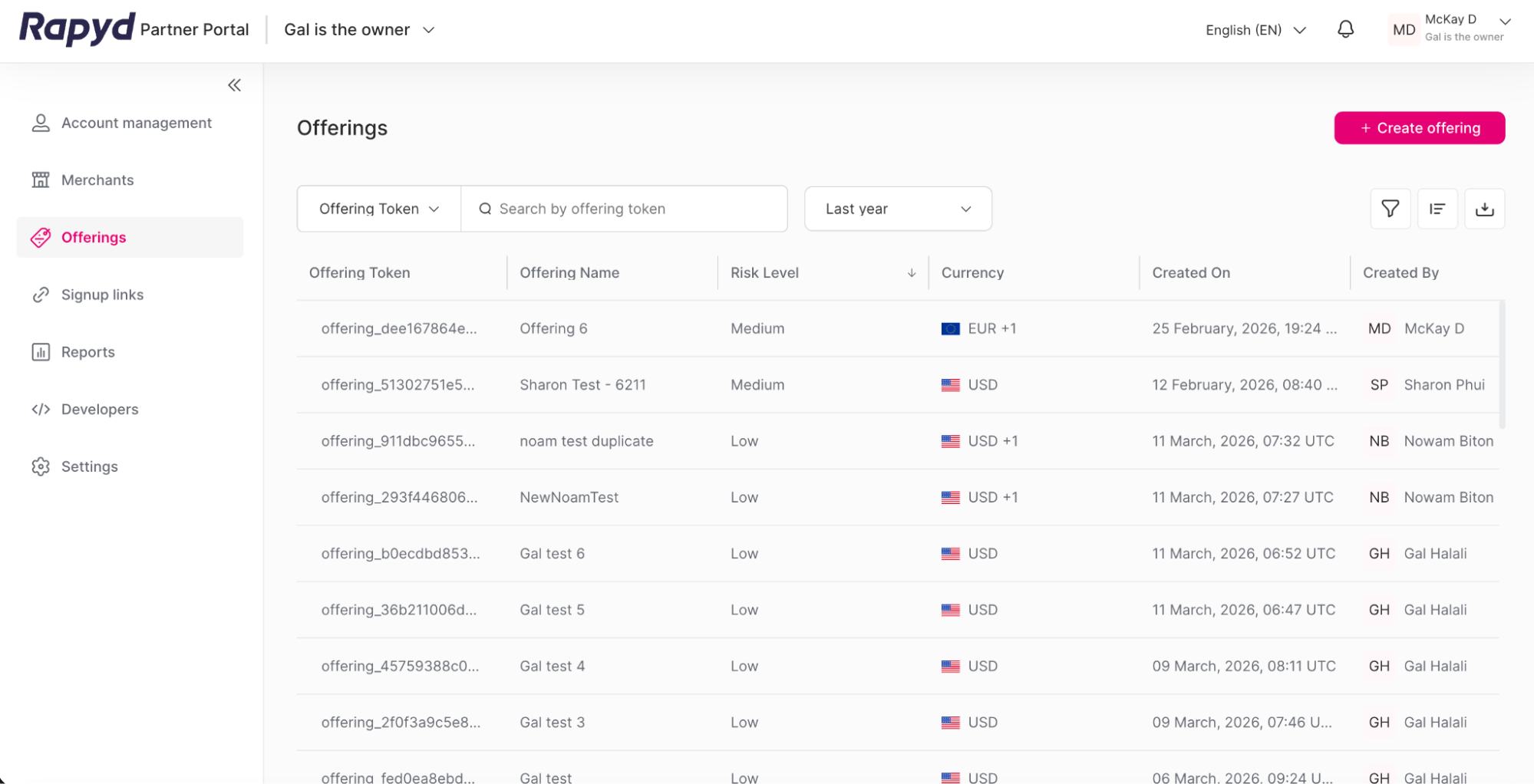The image size is (1534, 784).
Task: Click the filter icon above the table
Action: (1390, 208)
